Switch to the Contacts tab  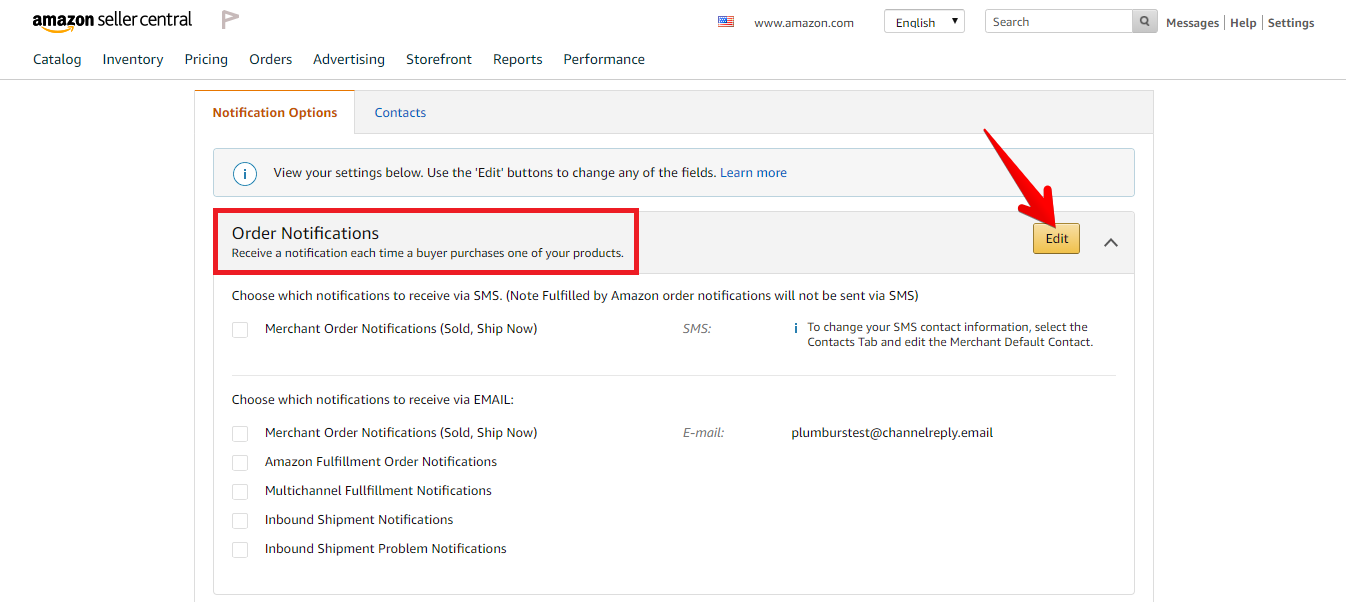tap(400, 113)
